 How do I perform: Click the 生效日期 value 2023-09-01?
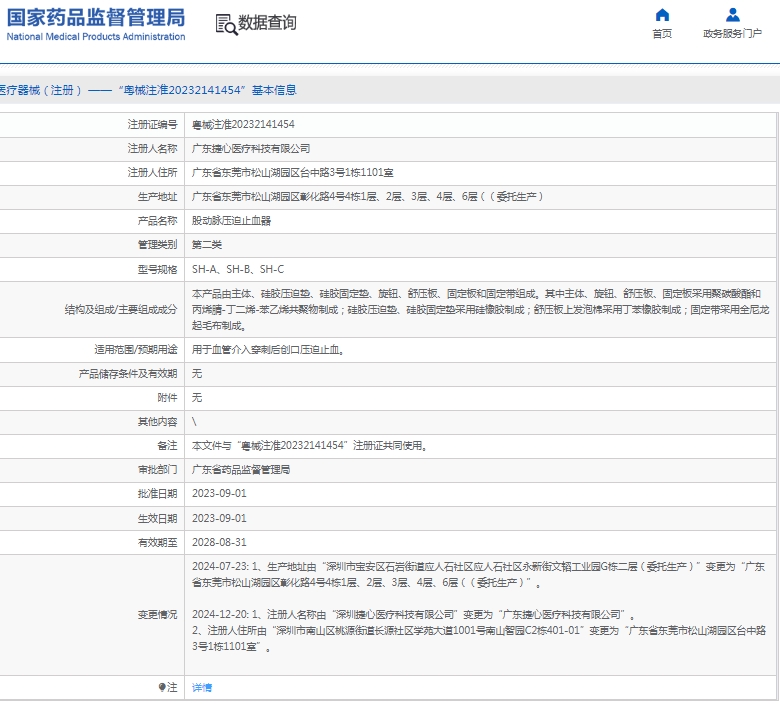pos(219,518)
